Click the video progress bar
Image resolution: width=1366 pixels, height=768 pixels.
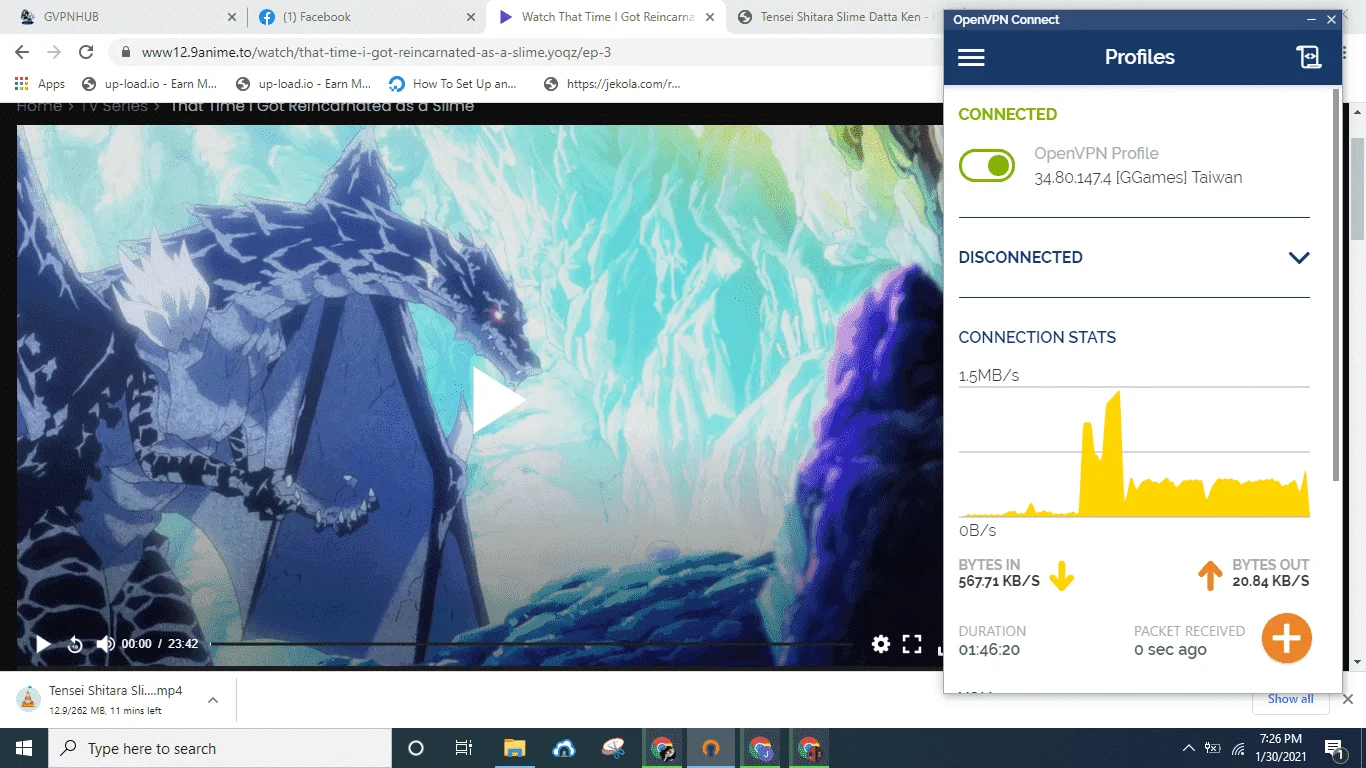(x=531, y=644)
